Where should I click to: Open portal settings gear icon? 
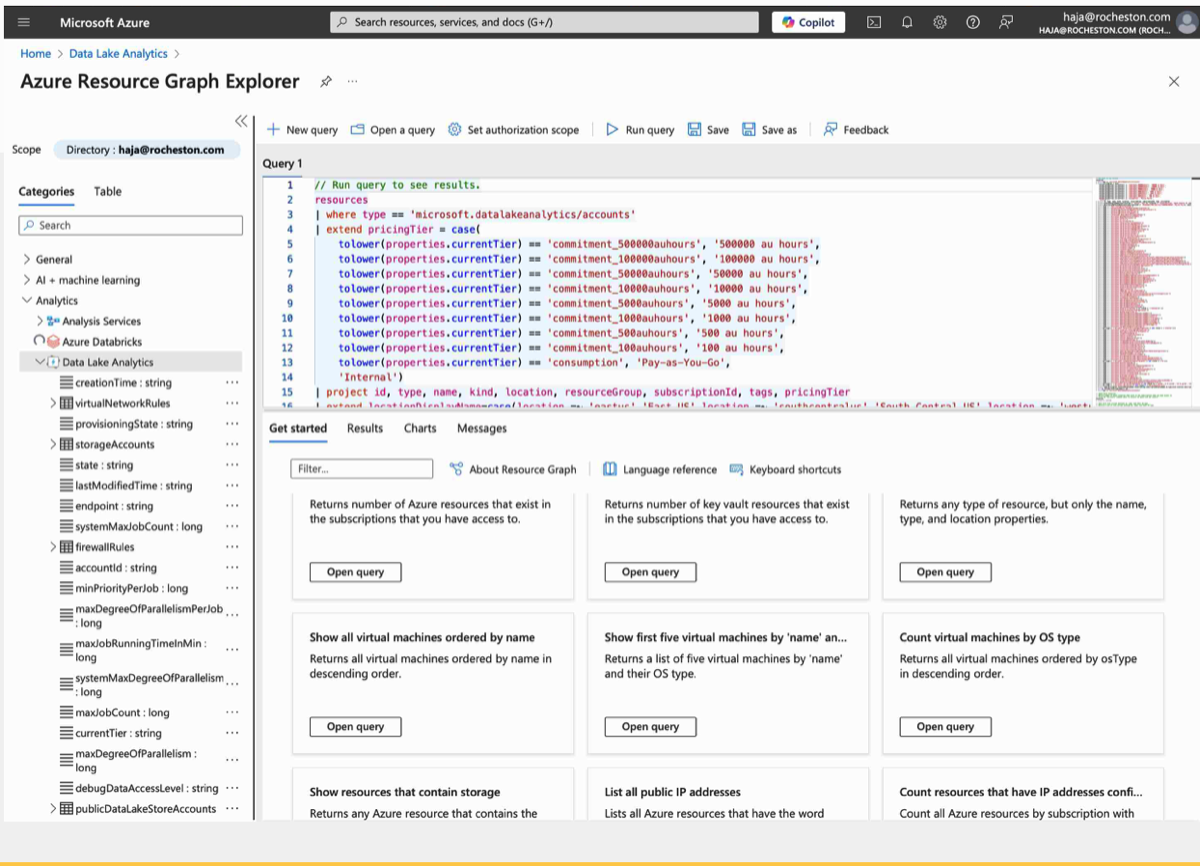coord(940,22)
